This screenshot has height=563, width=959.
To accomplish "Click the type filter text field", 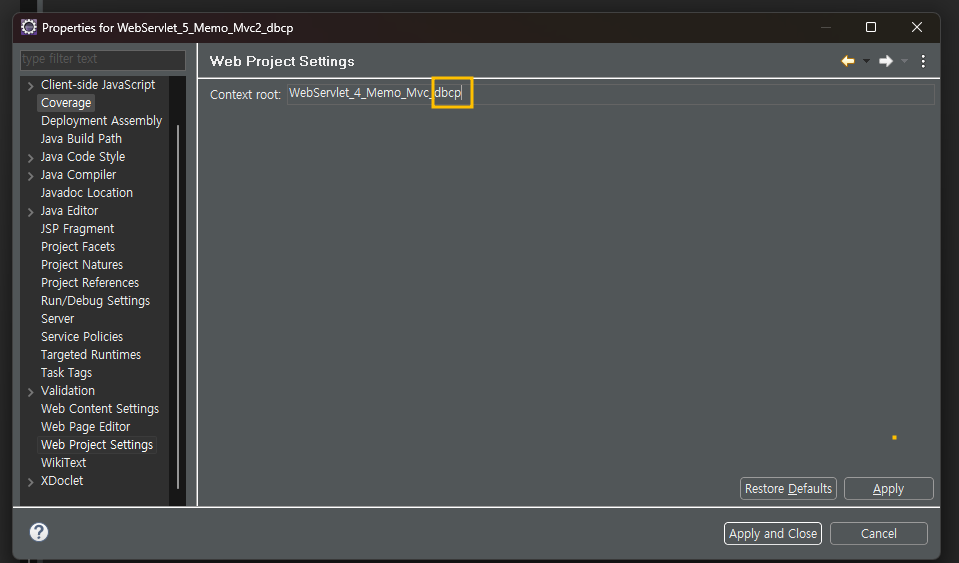I will 103,59.
